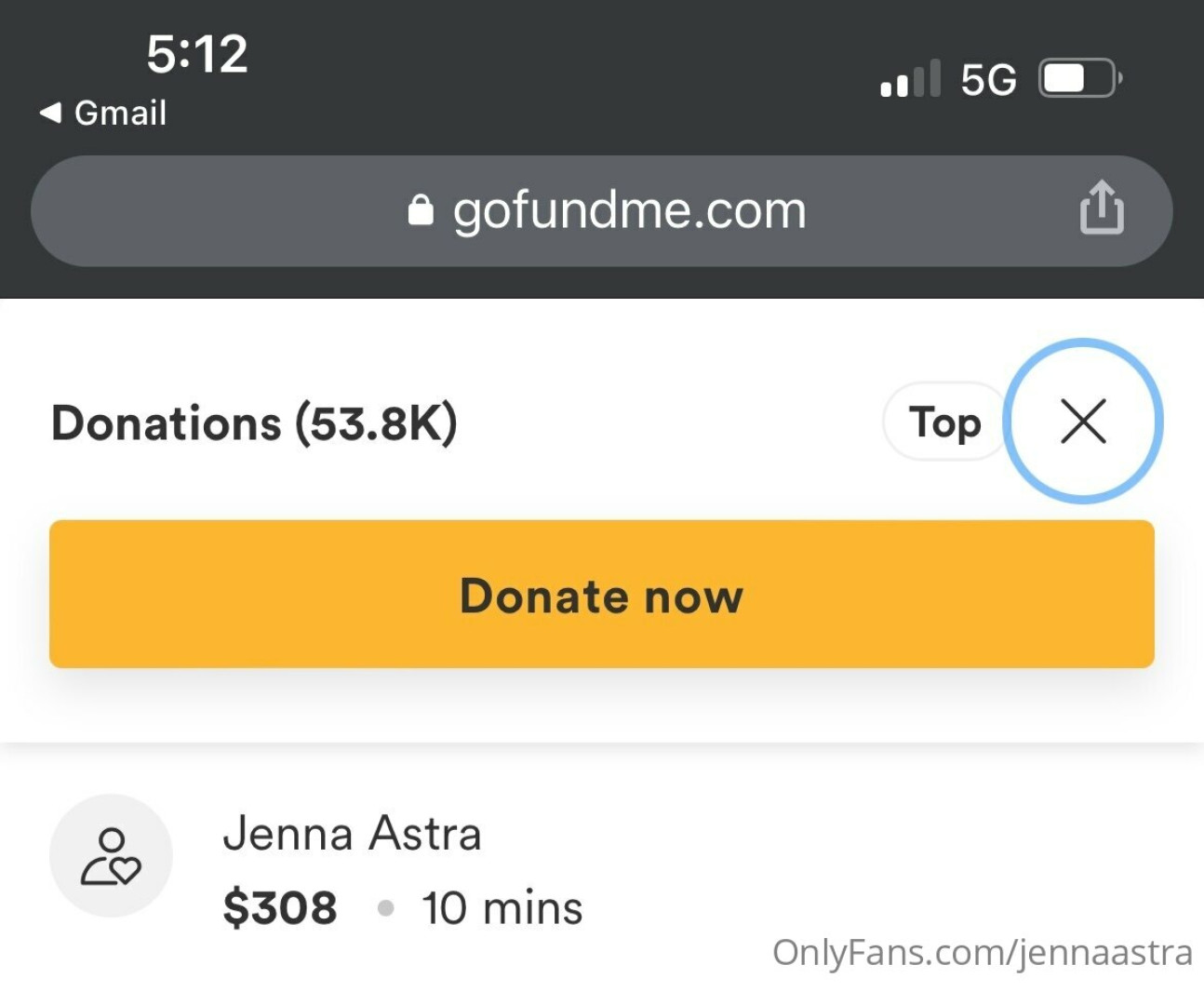Tap the separator dot between $308 and 10 mins
1204x1005 pixels.
(x=386, y=907)
